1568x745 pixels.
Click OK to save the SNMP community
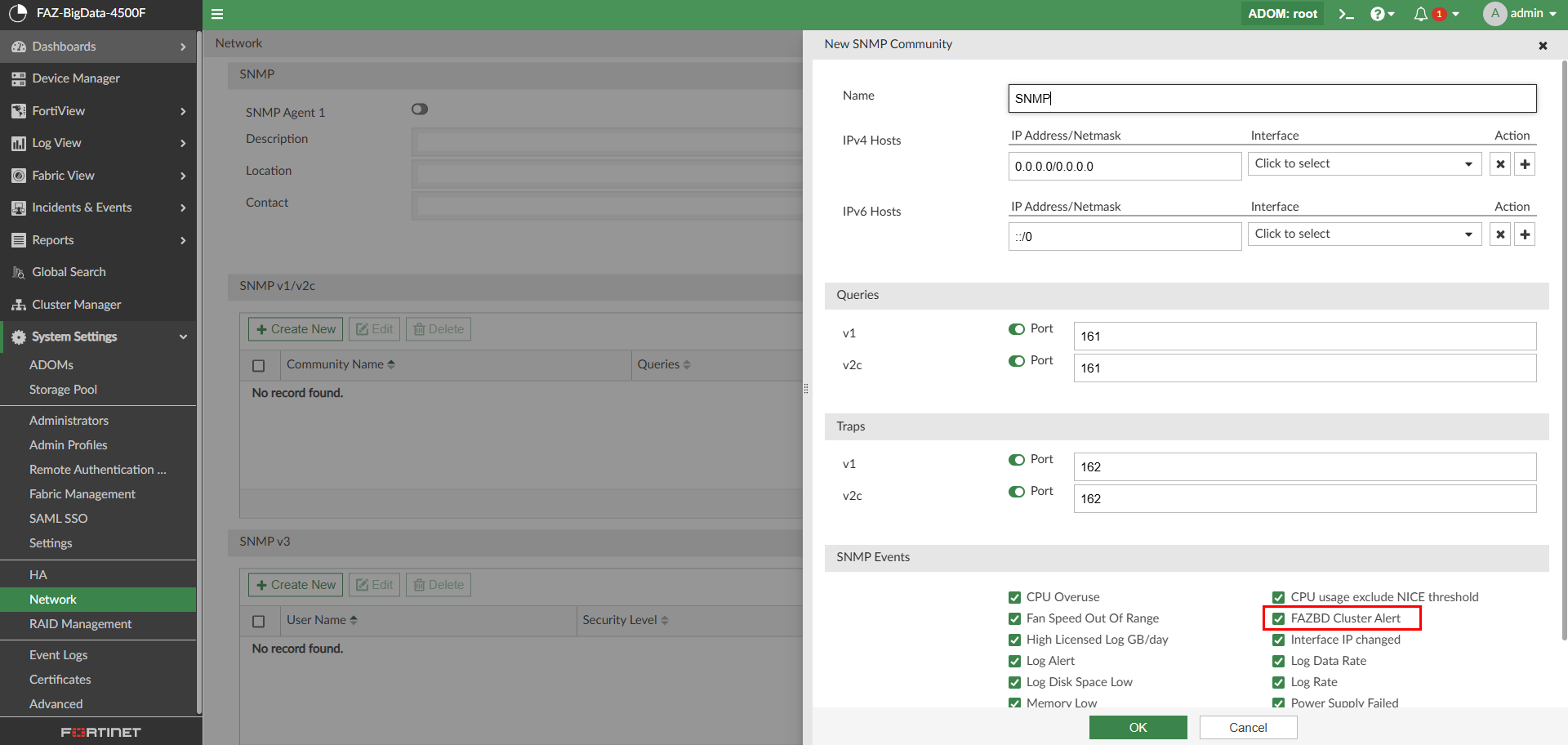1138,727
